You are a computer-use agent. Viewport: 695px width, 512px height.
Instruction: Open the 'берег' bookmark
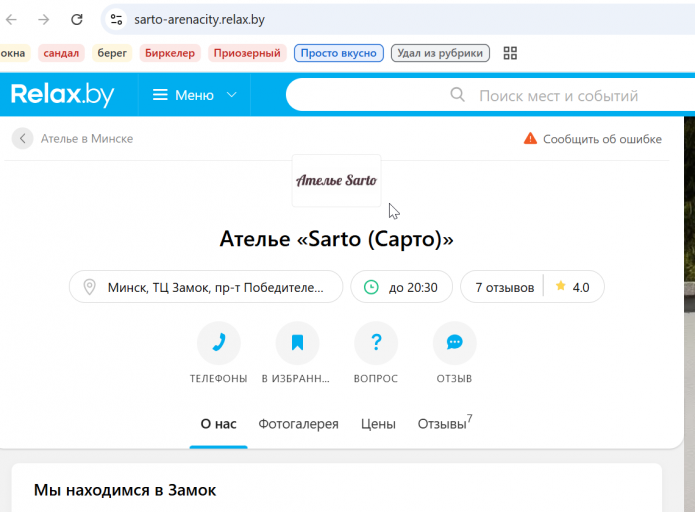point(112,53)
